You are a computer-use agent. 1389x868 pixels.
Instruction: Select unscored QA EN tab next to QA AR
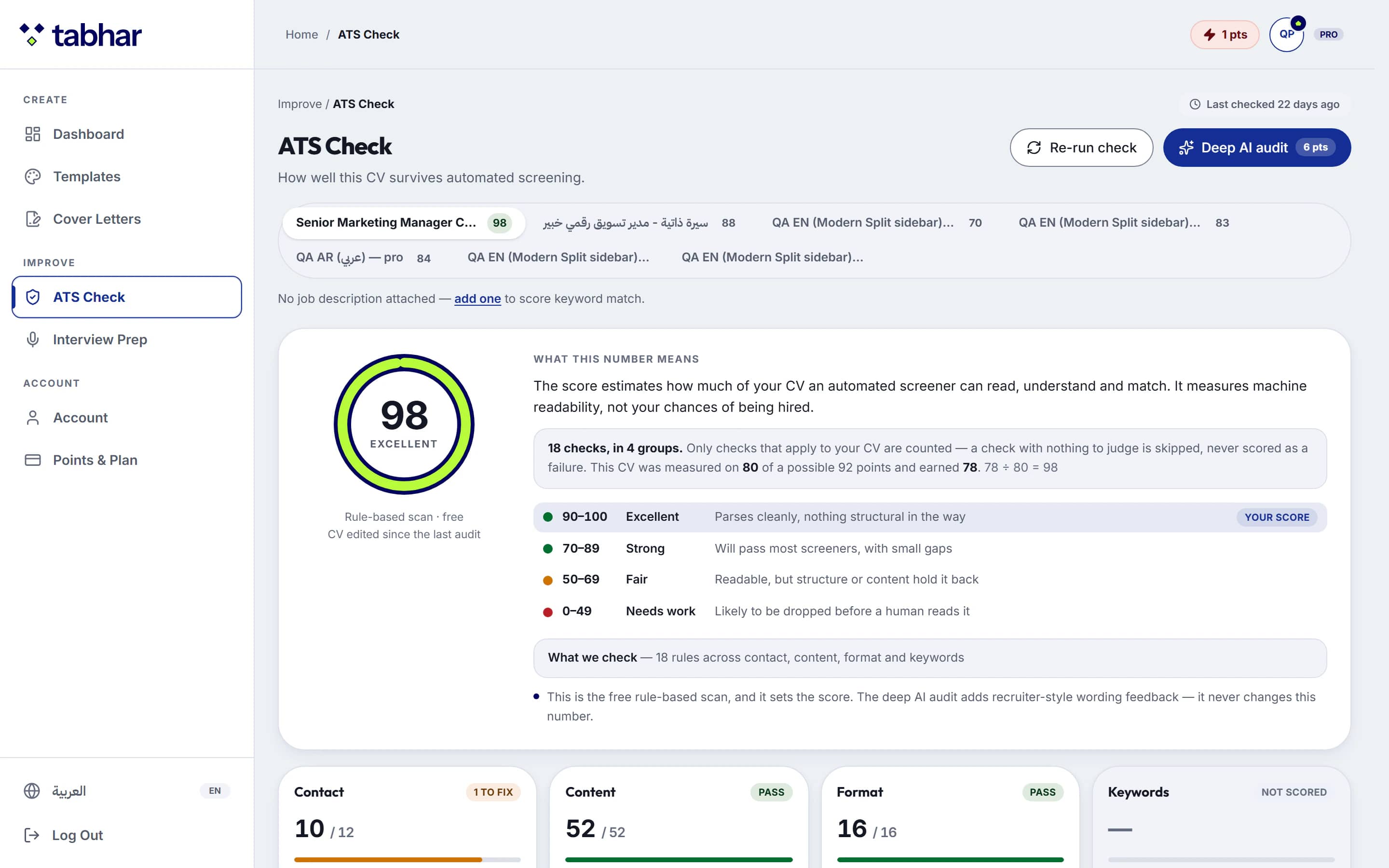[x=558, y=258]
